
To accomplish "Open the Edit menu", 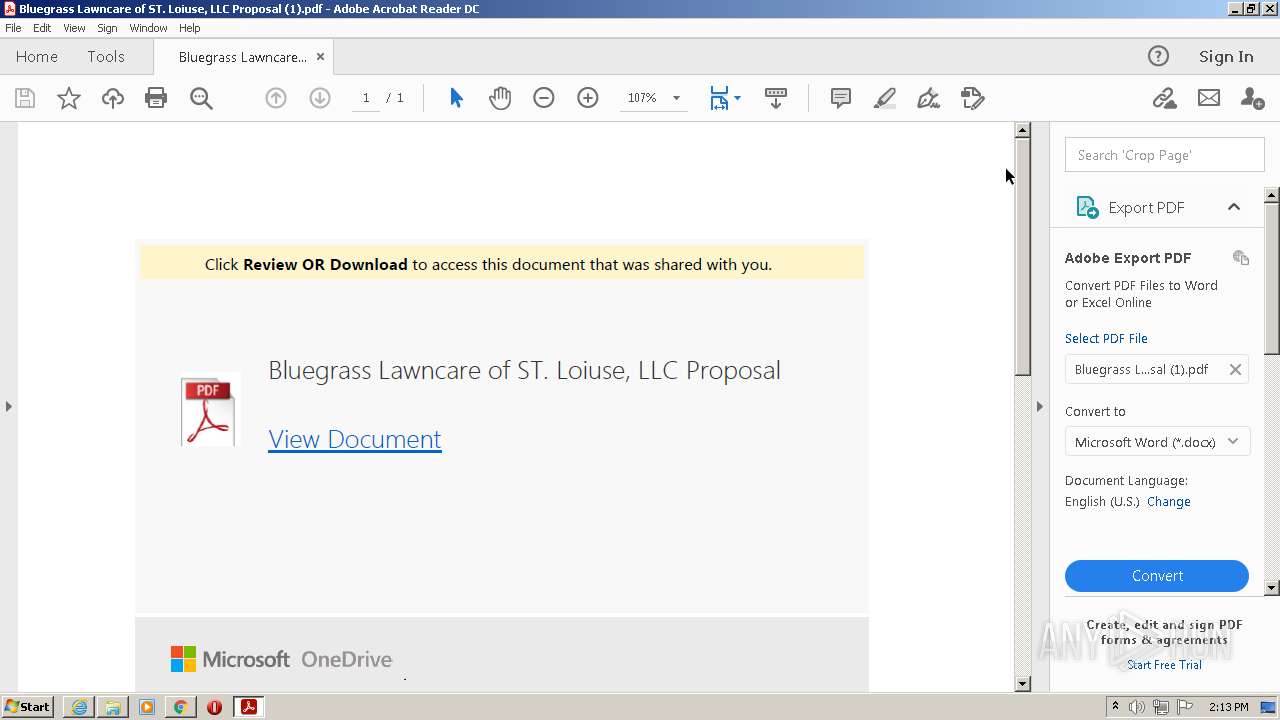I will [x=42, y=28].
